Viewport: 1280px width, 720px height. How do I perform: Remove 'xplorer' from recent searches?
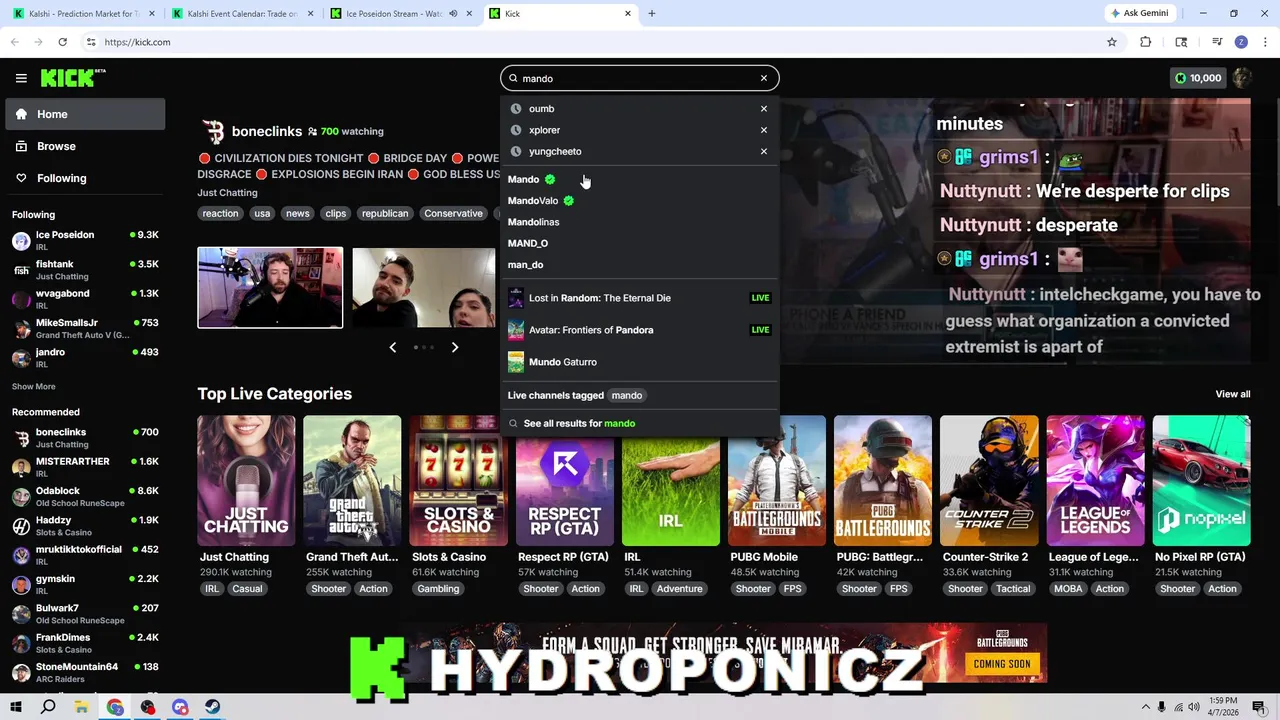click(x=763, y=130)
